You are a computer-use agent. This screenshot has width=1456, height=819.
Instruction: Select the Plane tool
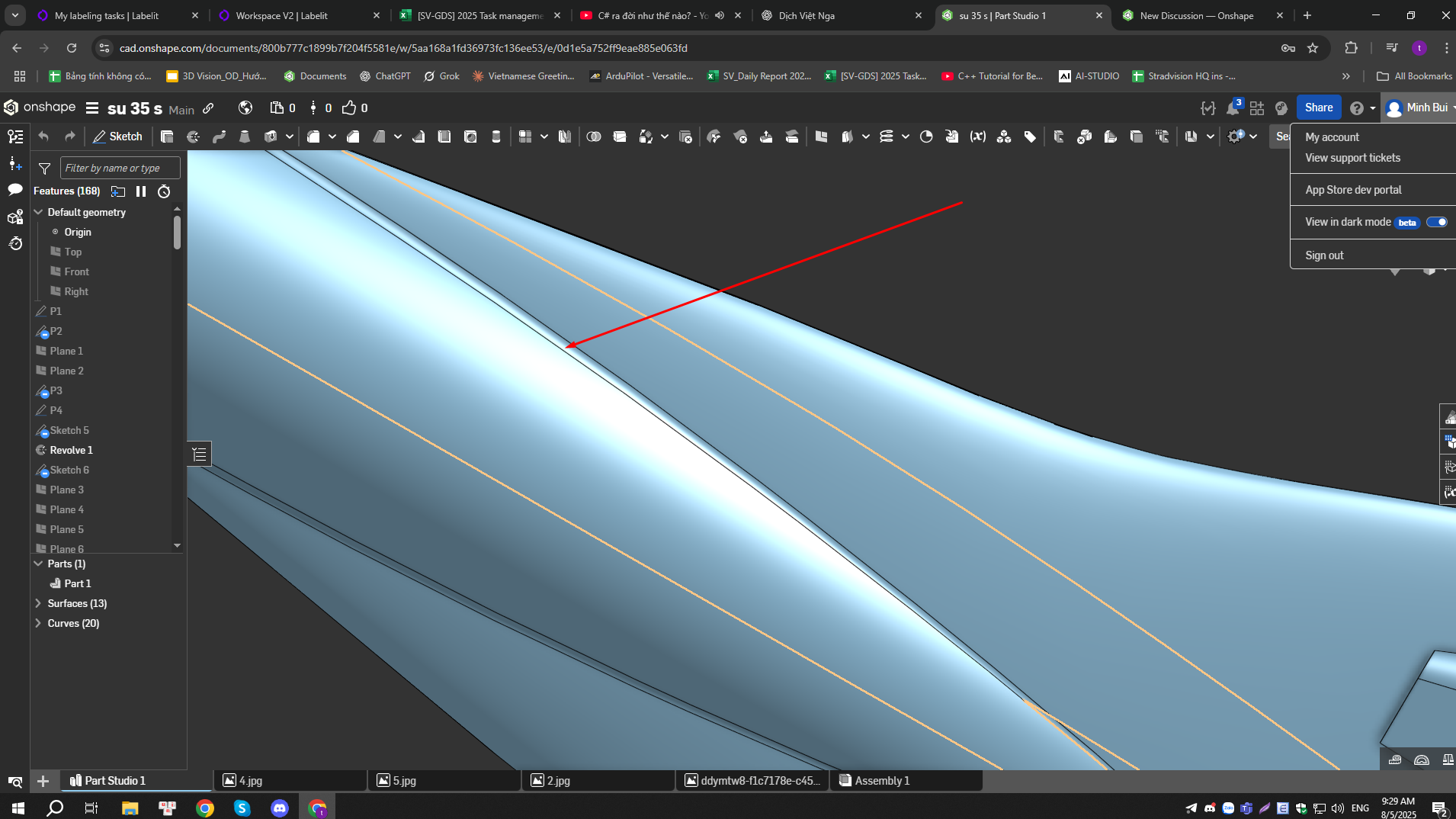[821, 136]
